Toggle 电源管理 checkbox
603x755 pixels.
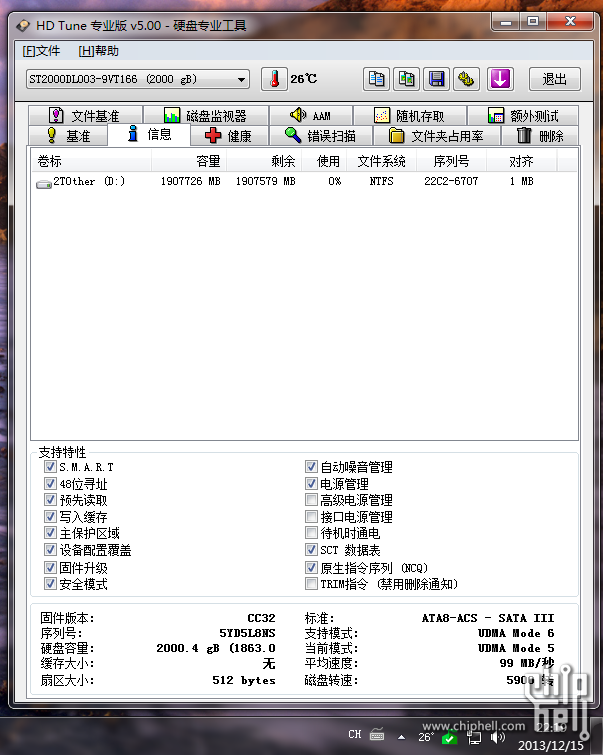[311, 483]
